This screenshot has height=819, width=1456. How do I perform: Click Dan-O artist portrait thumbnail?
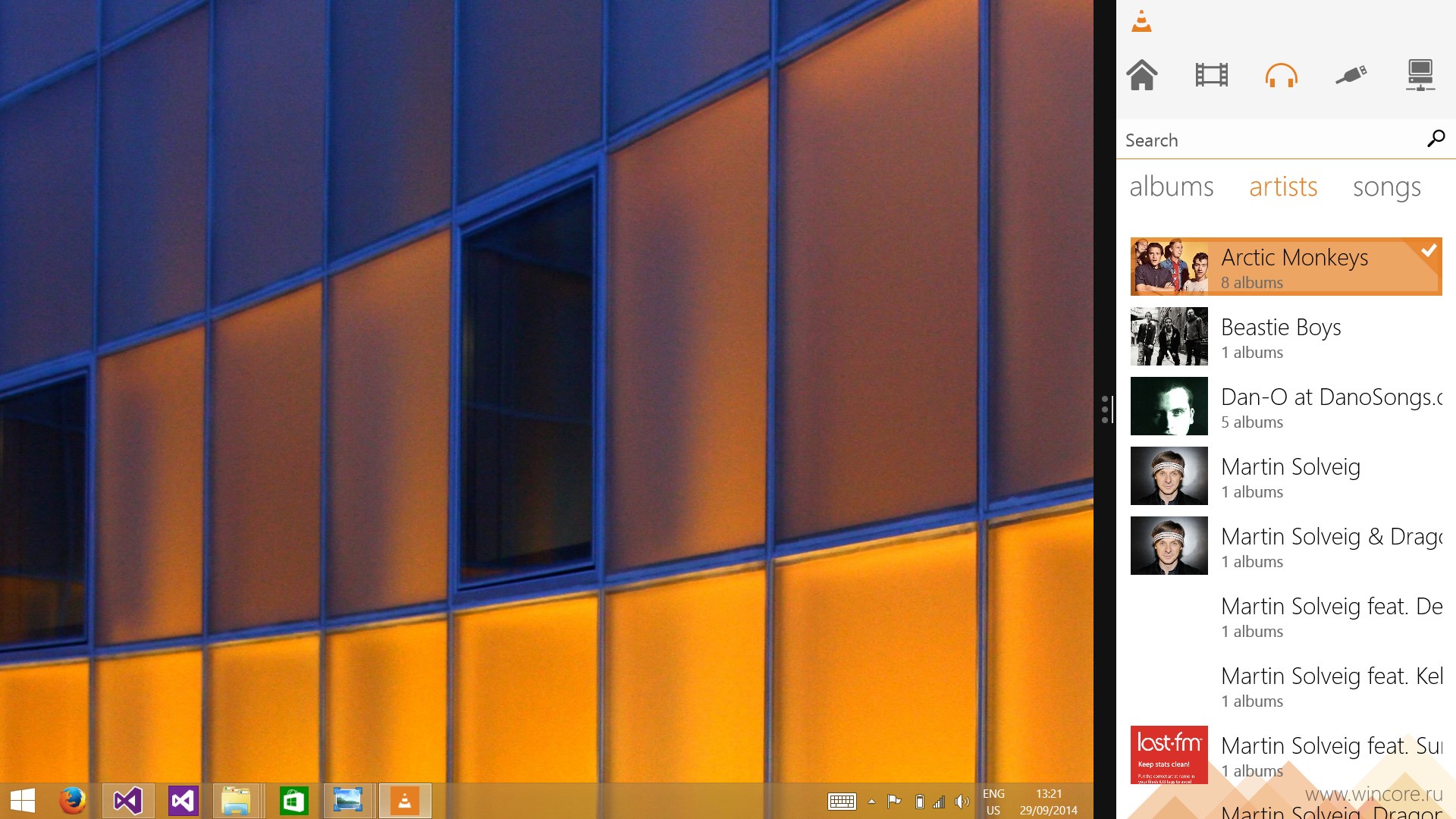[x=1169, y=406]
